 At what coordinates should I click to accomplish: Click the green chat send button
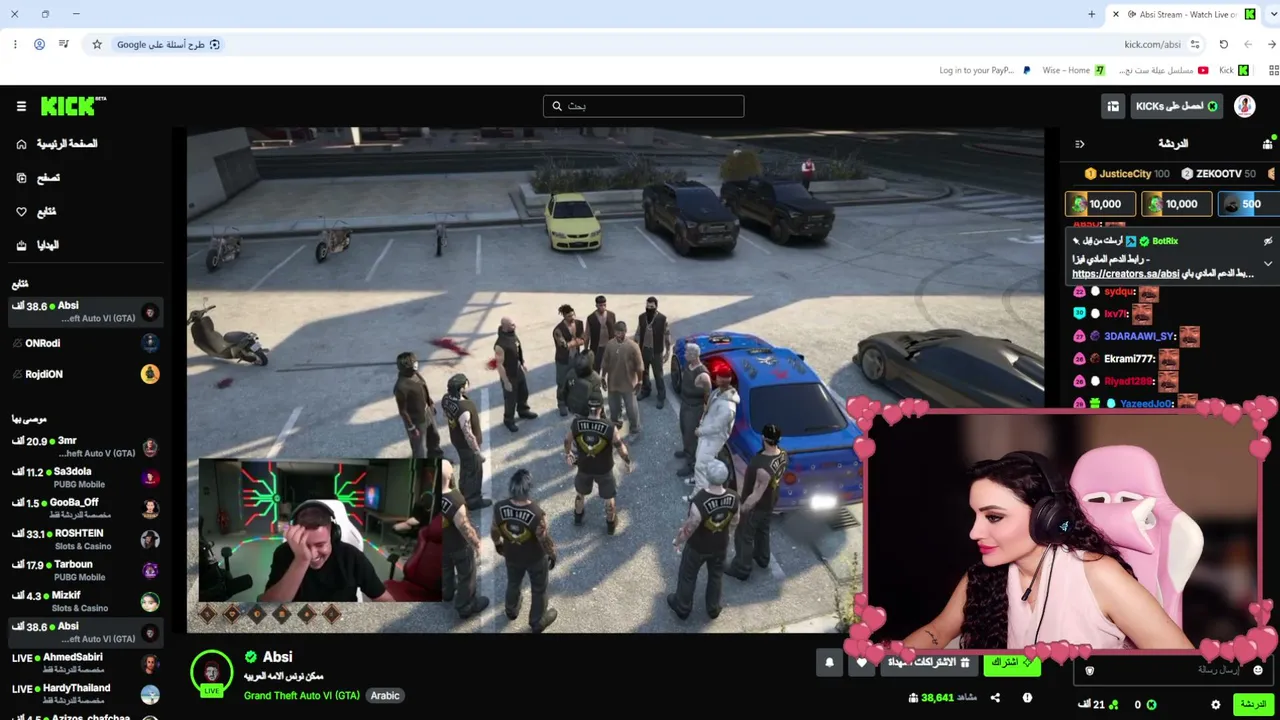pos(1253,705)
